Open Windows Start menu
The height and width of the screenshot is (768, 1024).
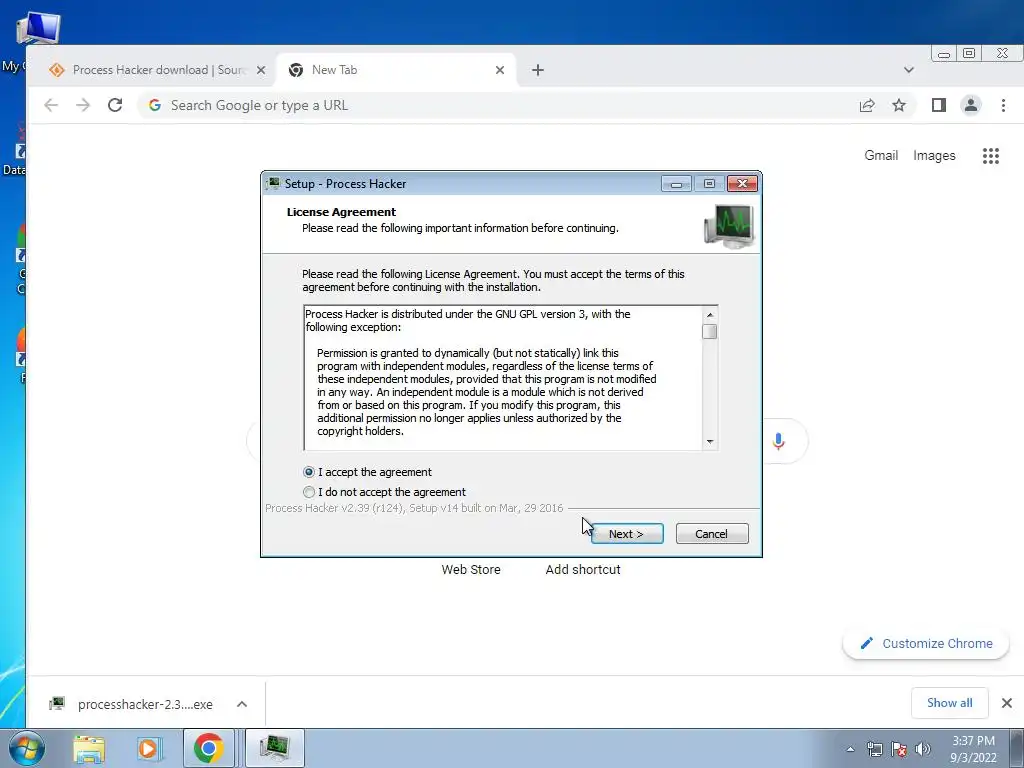tap(25, 748)
